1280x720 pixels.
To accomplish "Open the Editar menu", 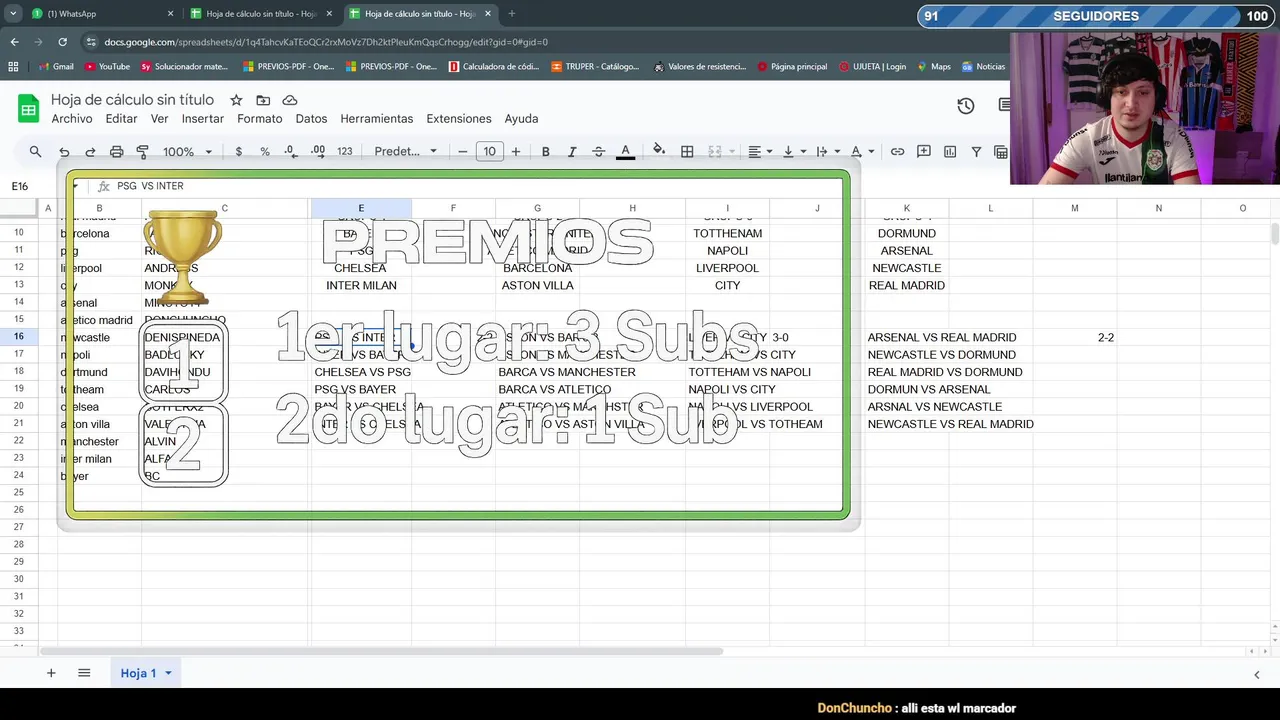I will point(121,118).
